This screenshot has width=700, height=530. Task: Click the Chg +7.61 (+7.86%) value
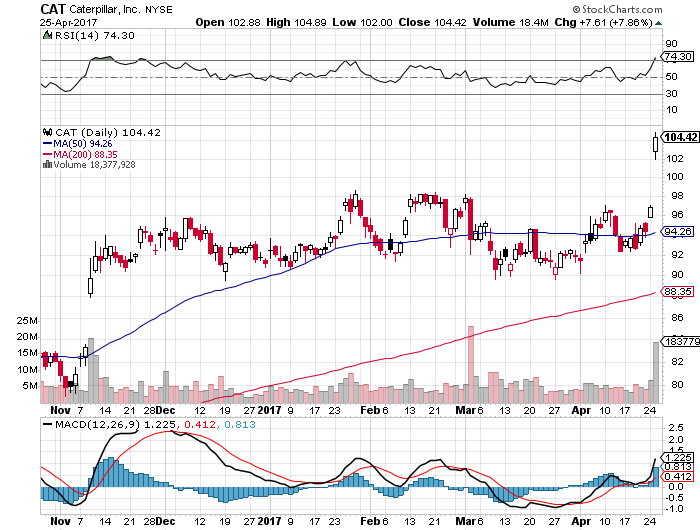click(x=603, y=22)
